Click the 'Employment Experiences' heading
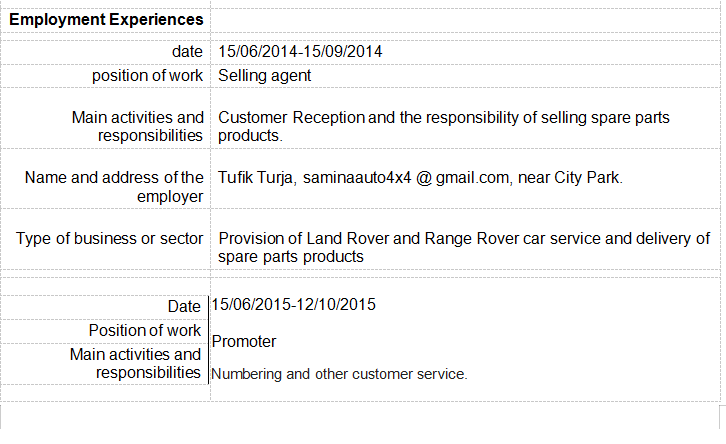This screenshot has height=444, width=726. click(106, 19)
